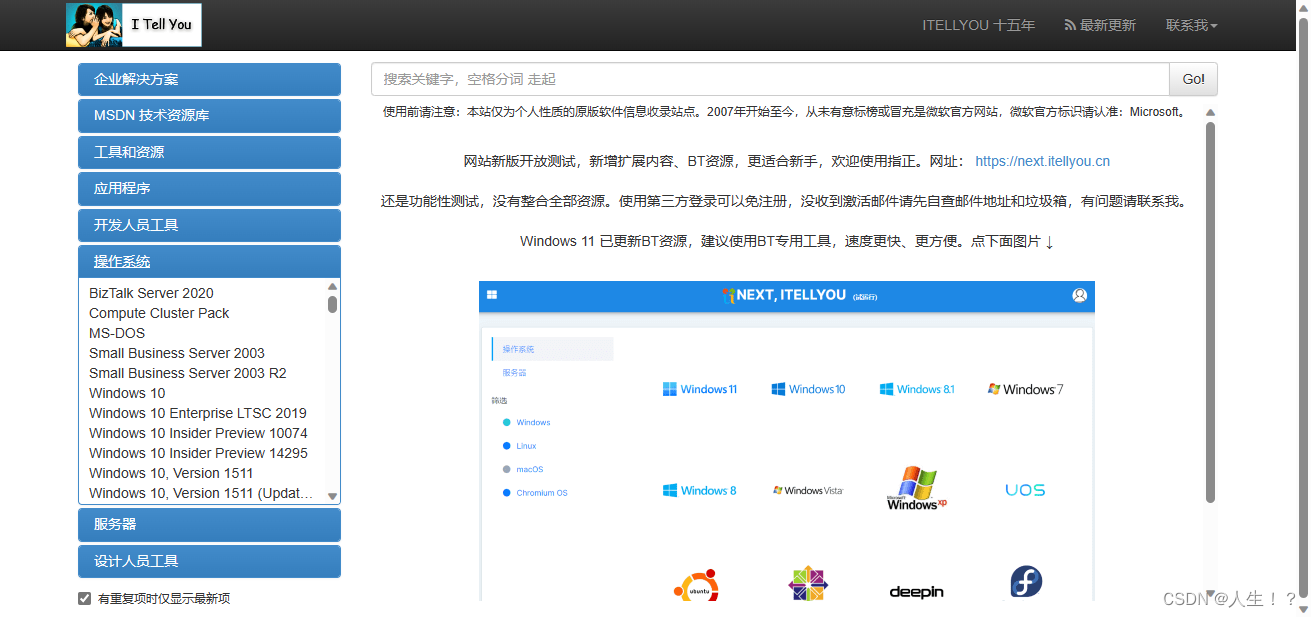Open the https://next.itellyou.cn link

[x=1042, y=161]
